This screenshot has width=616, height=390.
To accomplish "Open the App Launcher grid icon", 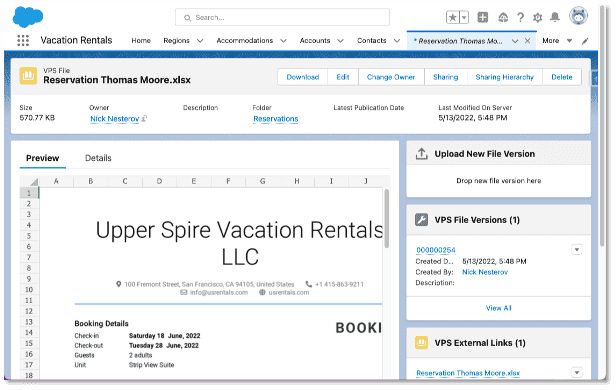I will [x=23, y=40].
